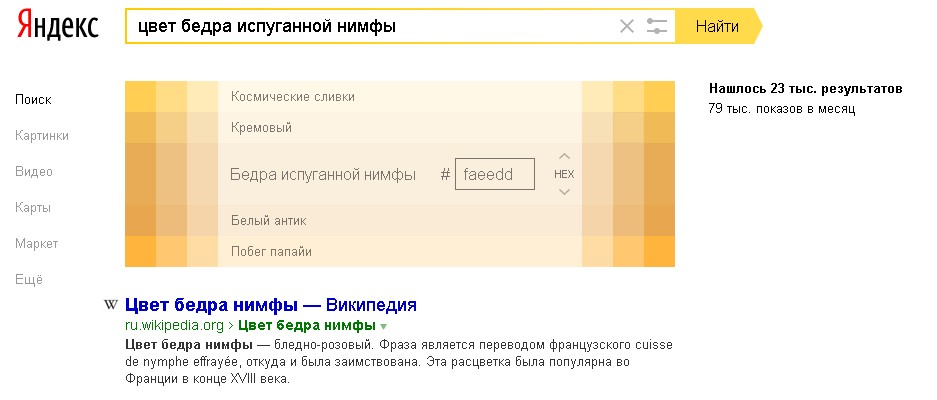Click the Yandex logo
937x400 pixels.
click(x=57, y=26)
